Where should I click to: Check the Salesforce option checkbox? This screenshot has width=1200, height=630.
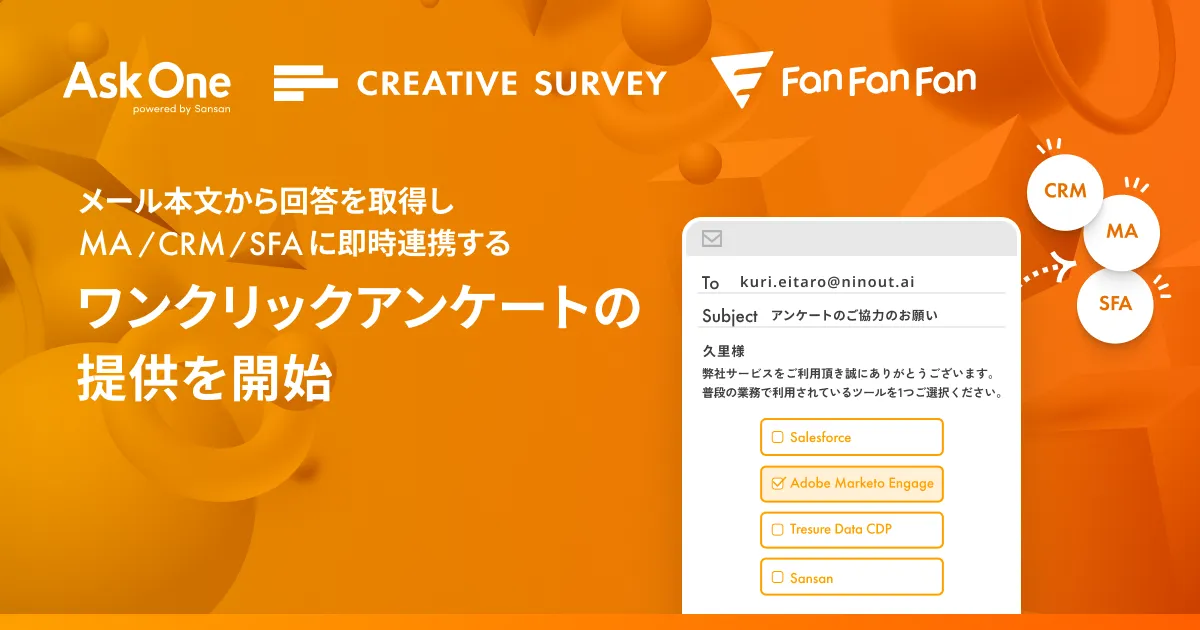pyautogui.click(x=777, y=437)
